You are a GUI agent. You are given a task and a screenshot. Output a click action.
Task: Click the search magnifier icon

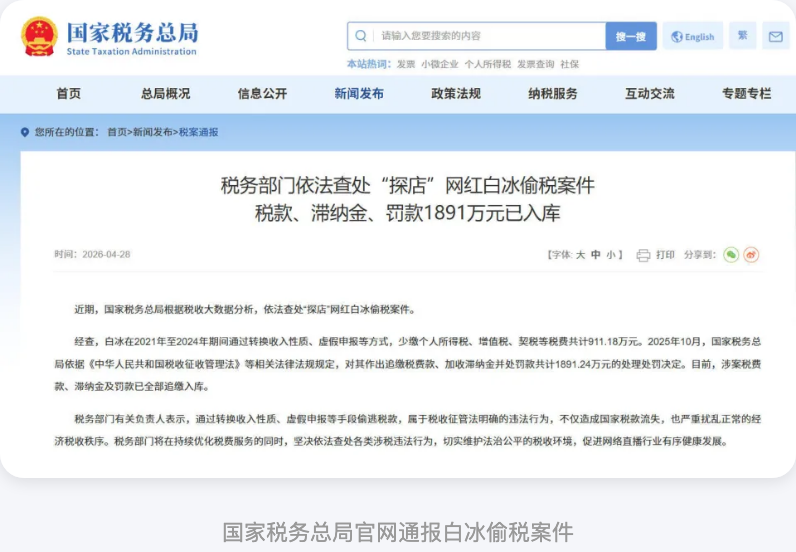[360, 36]
